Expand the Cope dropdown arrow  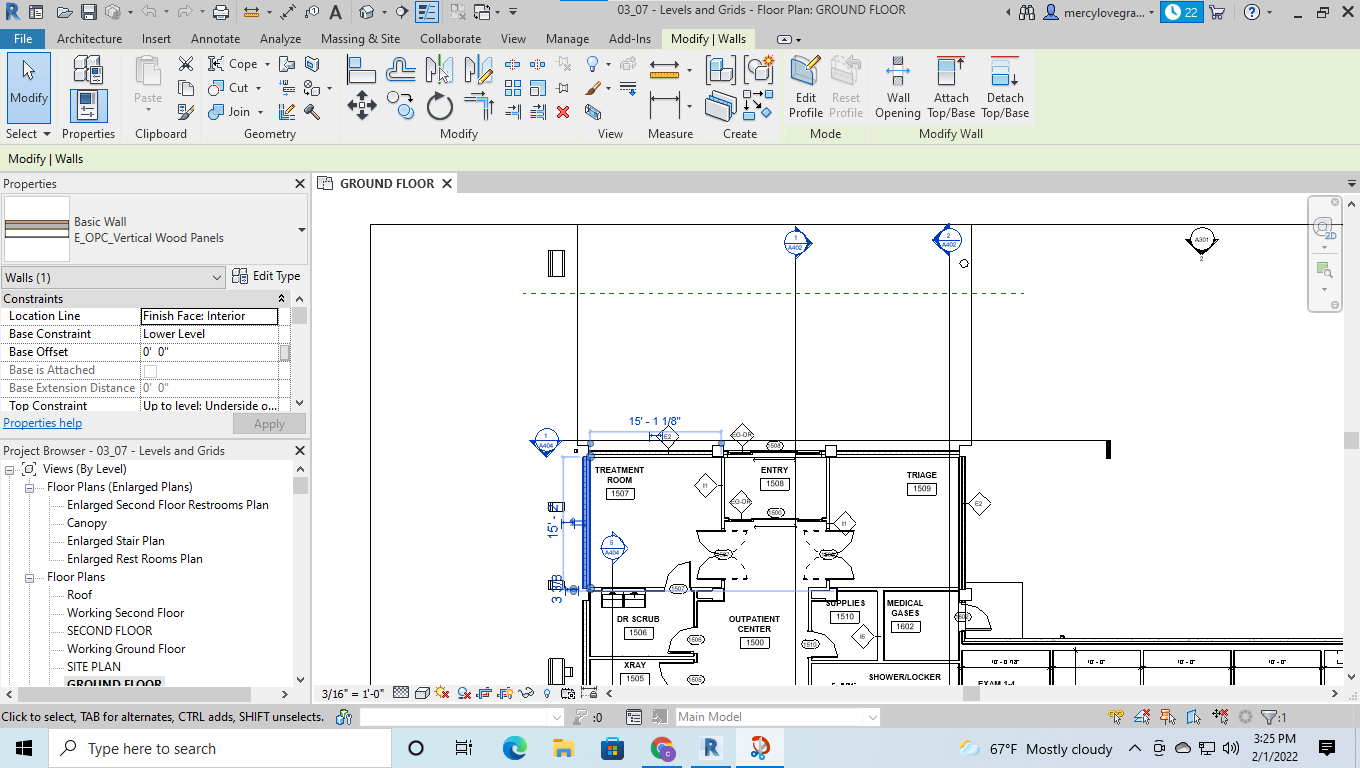click(267, 64)
